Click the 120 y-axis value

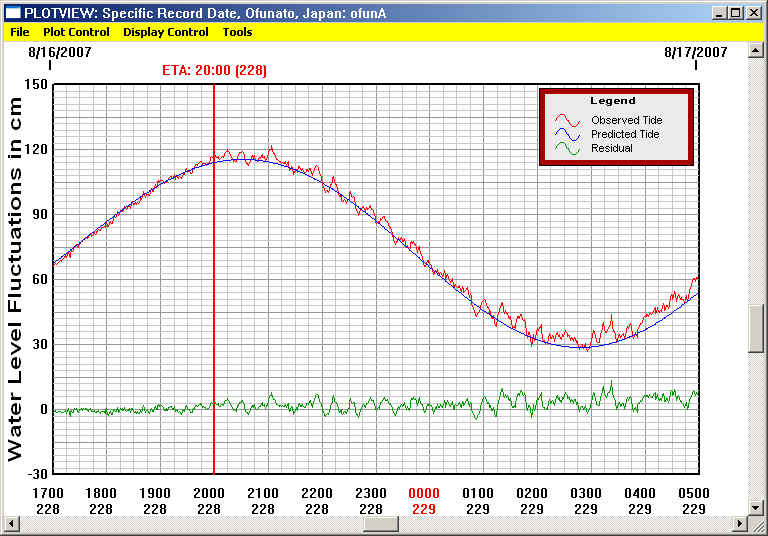[36, 149]
